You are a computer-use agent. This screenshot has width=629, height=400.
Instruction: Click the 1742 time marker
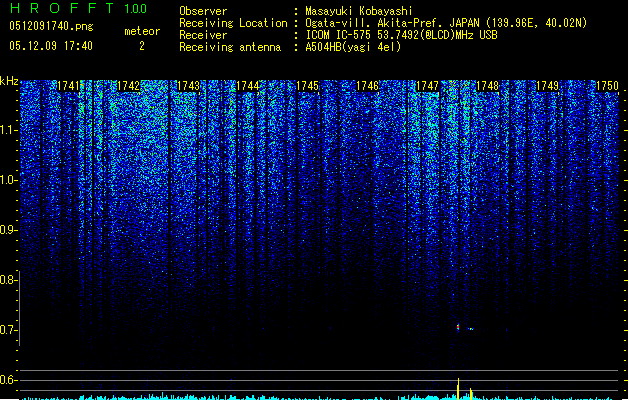(128, 86)
